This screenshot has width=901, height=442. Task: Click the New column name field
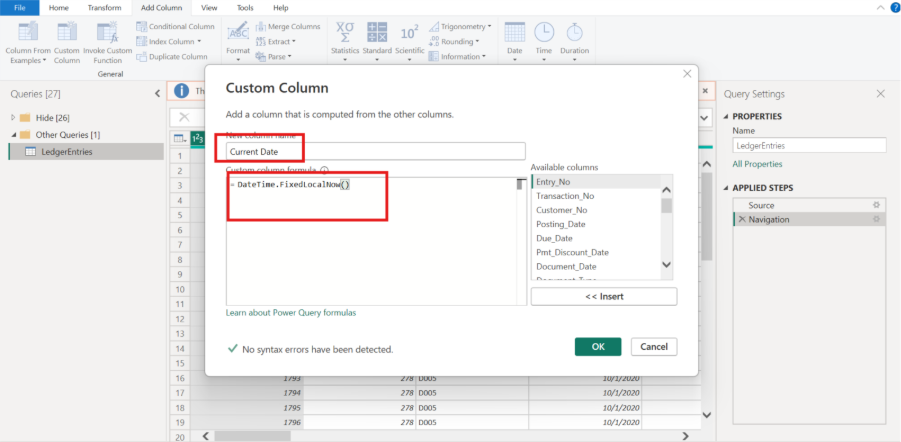click(x=375, y=151)
